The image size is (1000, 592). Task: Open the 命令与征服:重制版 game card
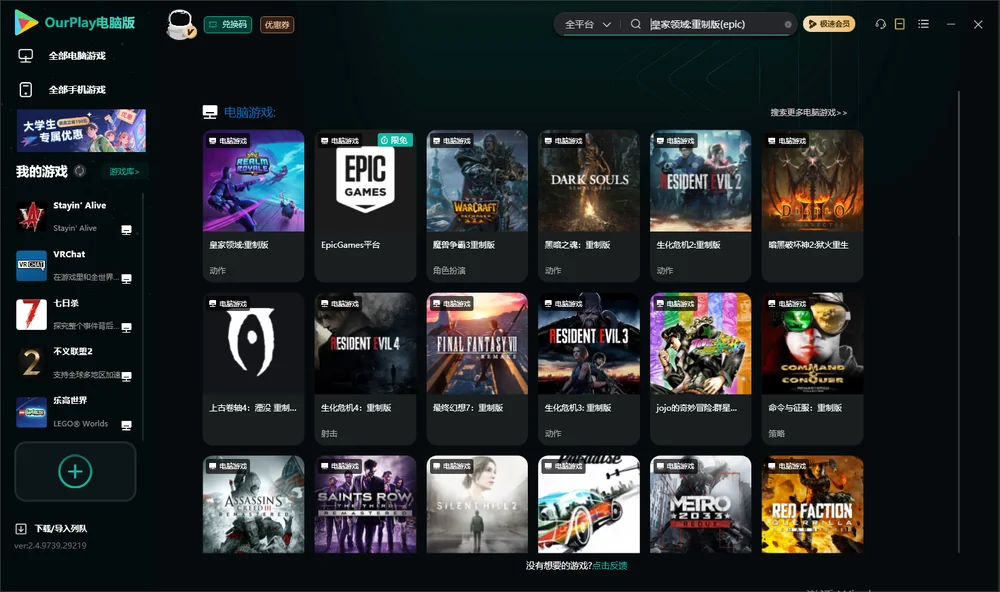point(812,369)
